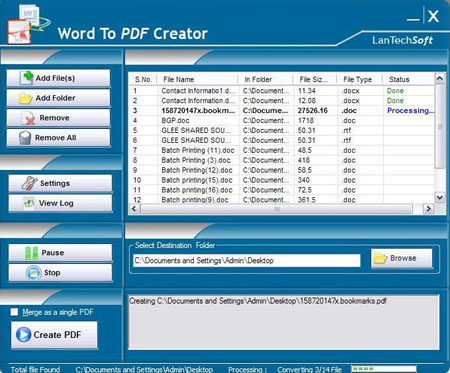Click the wrench tools icon on Settings
Image resolution: width=450 pixels, height=373 pixels.
click(30, 183)
